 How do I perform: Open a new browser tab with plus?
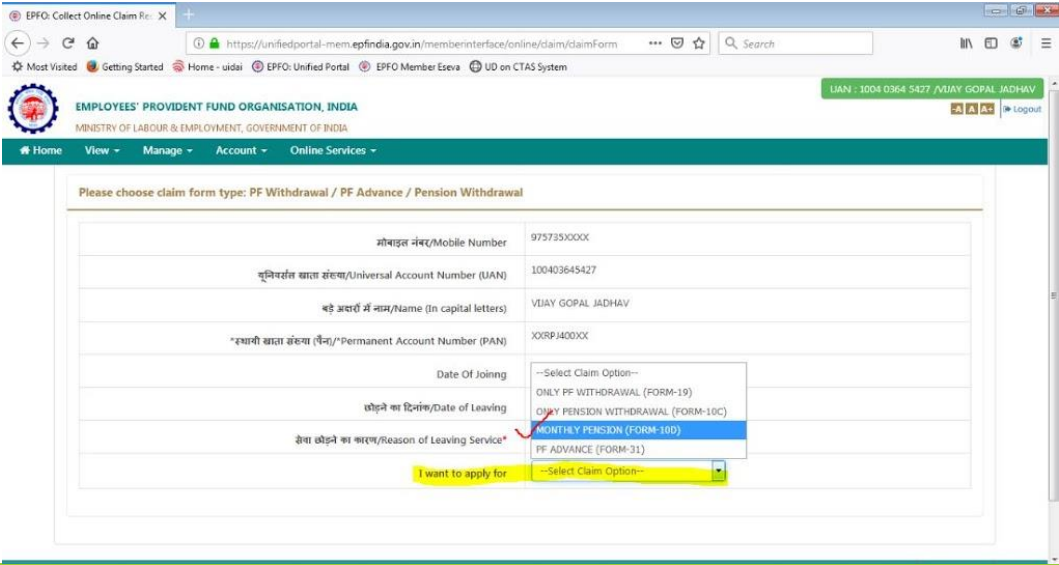(x=189, y=14)
